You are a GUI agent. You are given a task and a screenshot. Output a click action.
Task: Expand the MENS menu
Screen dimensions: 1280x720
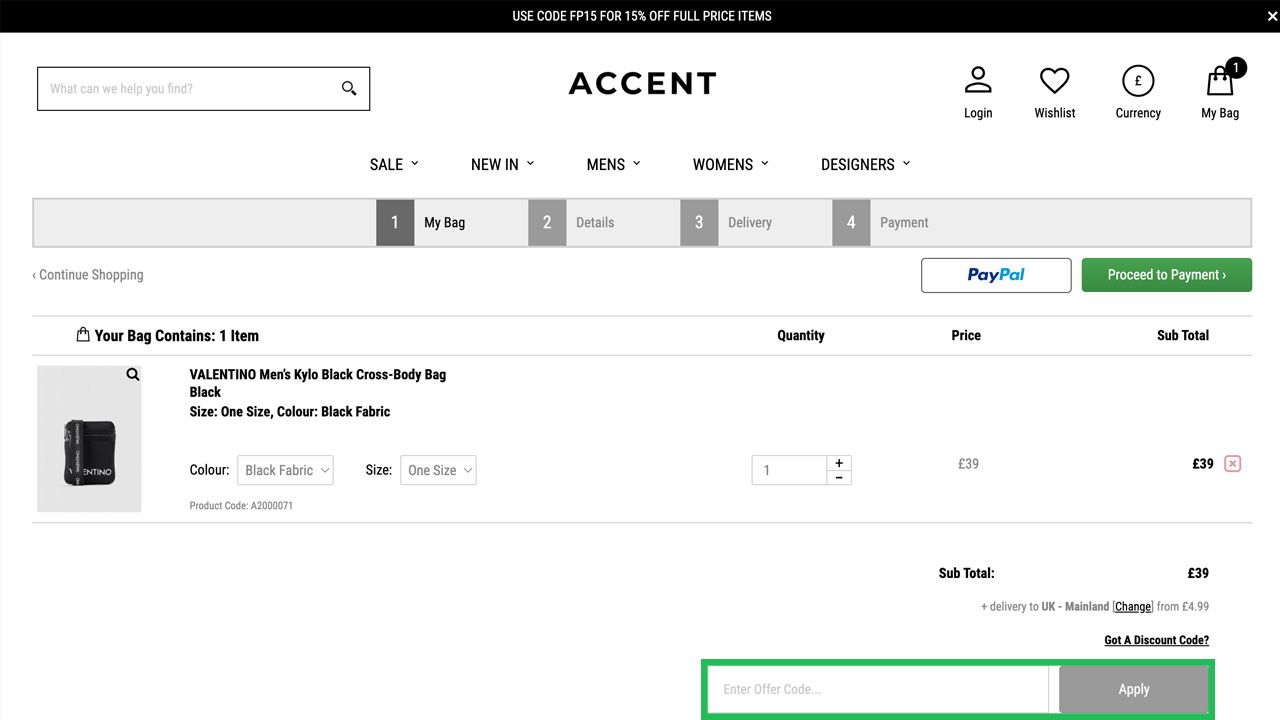(x=613, y=164)
